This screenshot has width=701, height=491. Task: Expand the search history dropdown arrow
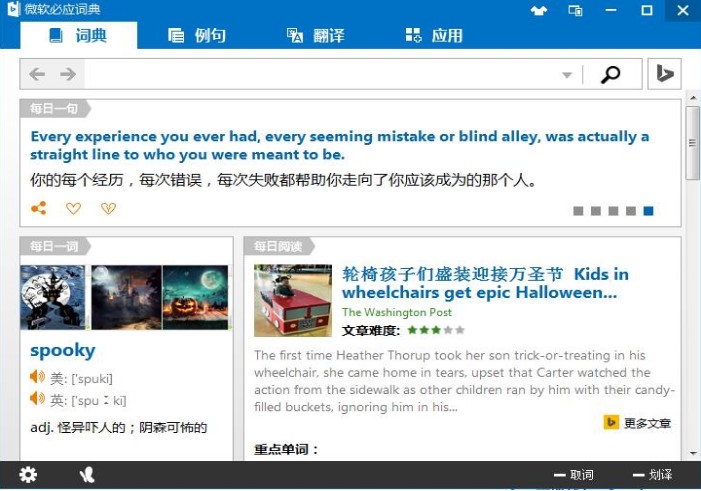click(567, 75)
